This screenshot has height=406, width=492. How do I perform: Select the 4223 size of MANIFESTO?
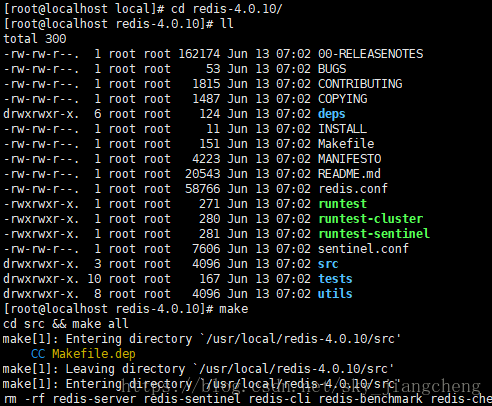206,159
